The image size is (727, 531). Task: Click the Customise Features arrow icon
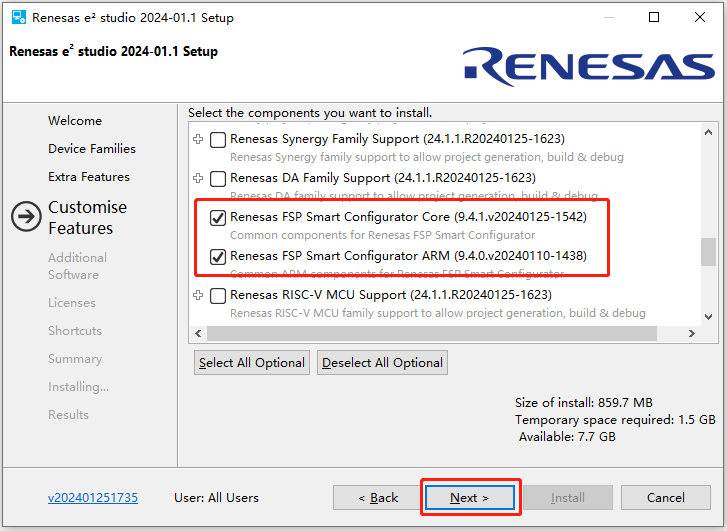[25, 218]
